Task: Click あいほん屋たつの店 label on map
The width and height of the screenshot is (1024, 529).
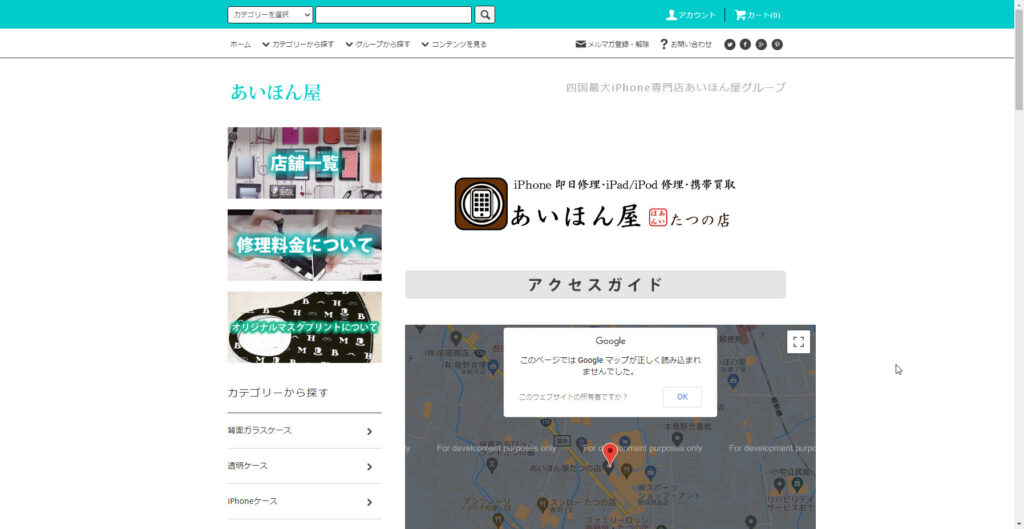Action: point(566,469)
